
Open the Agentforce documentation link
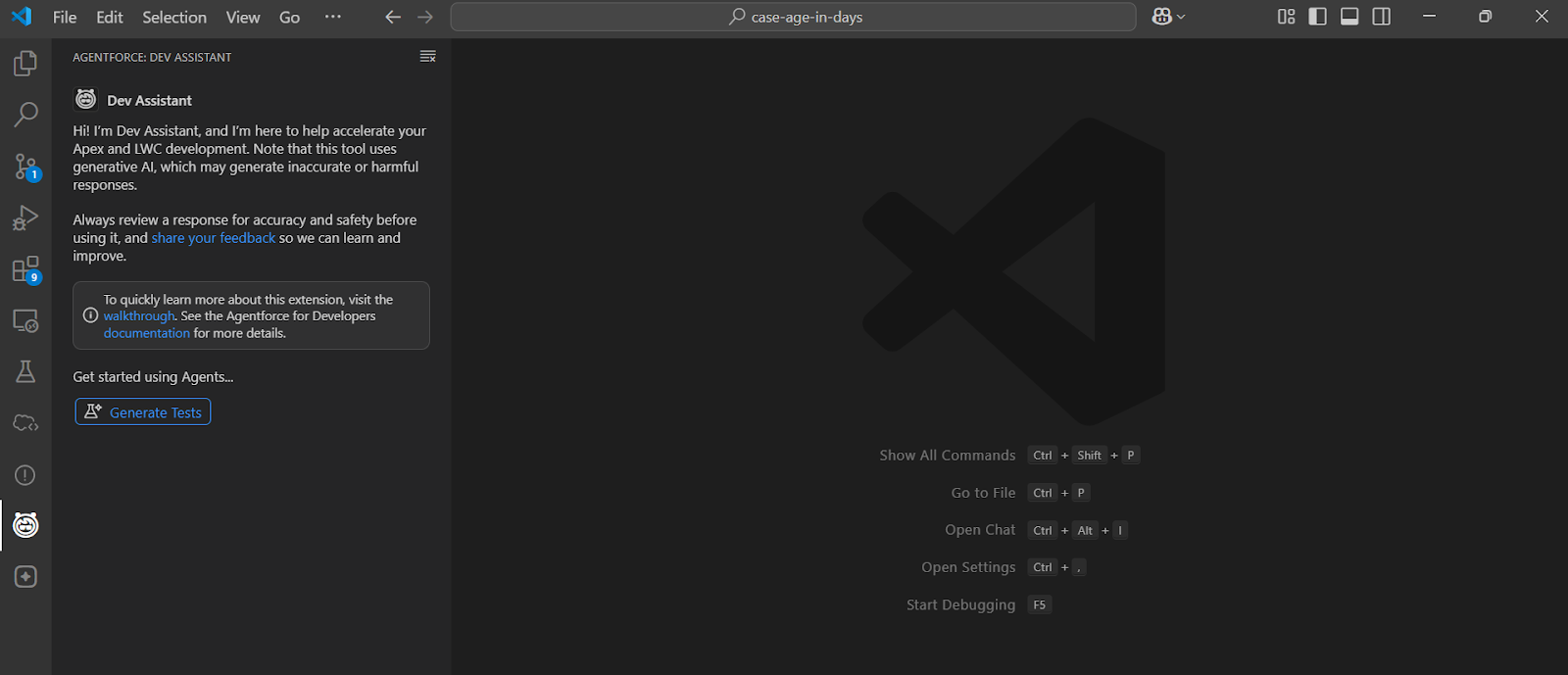point(147,333)
